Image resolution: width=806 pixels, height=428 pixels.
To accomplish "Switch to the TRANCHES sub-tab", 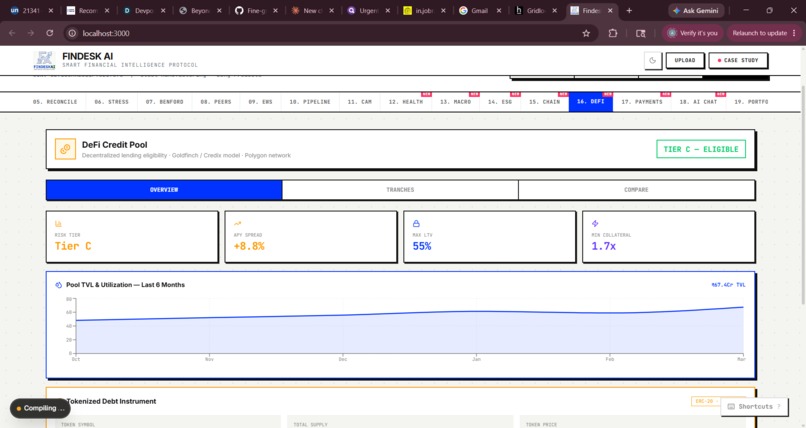I will click(400, 190).
